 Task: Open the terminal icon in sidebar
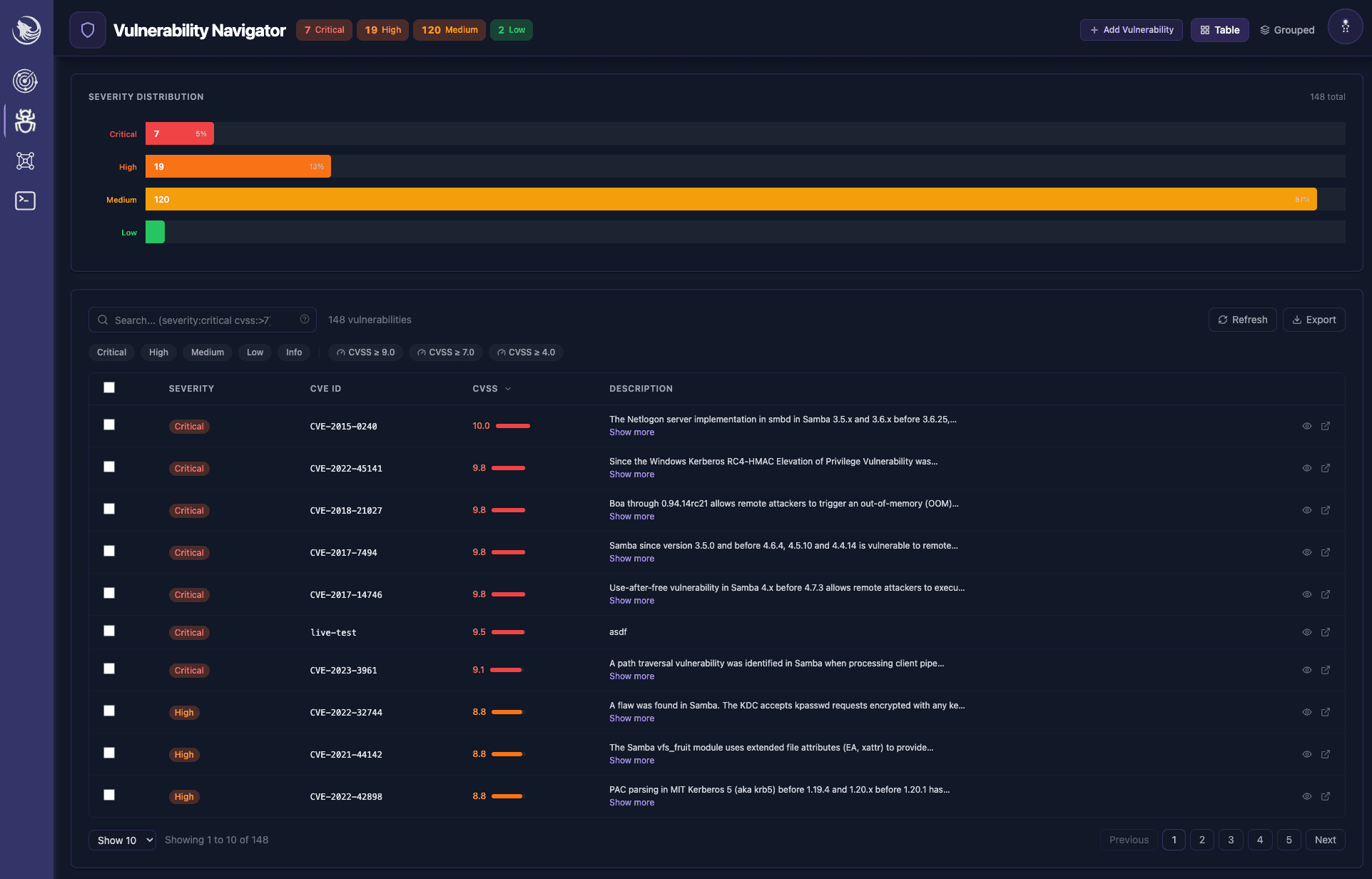coord(25,200)
